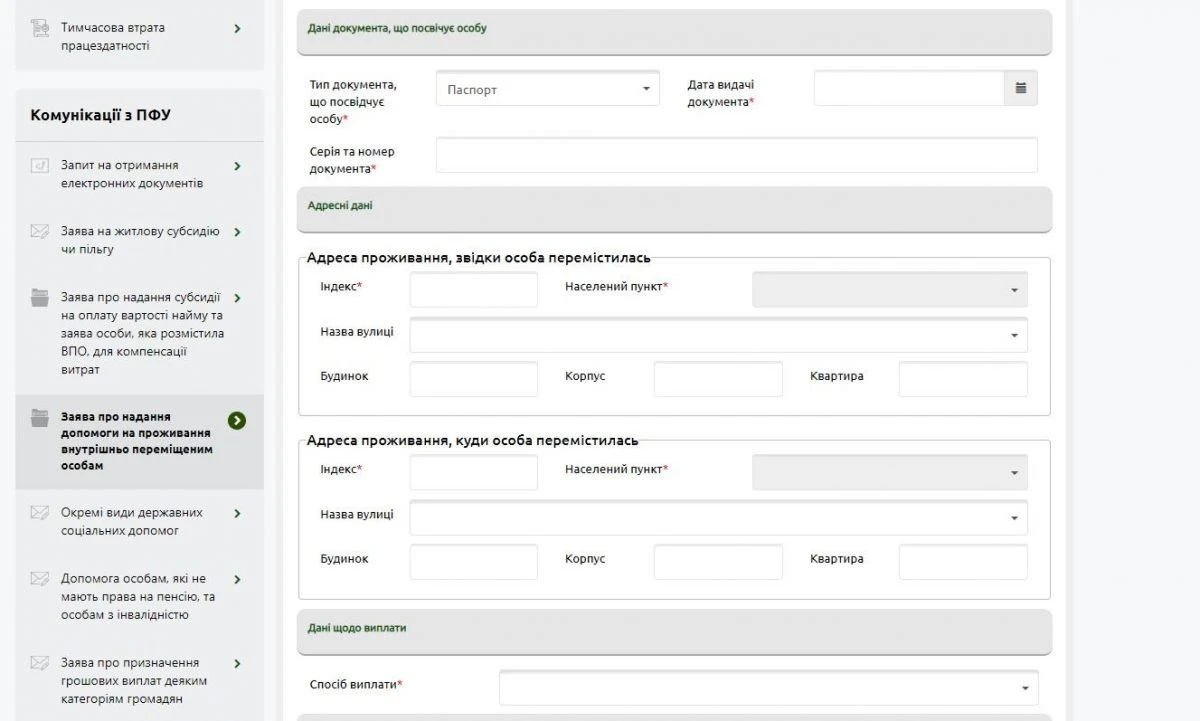This screenshot has width=1200, height=721.
Task: Click the document icon next to Тимчасова втрата працездатності
Action: [39, 28]
